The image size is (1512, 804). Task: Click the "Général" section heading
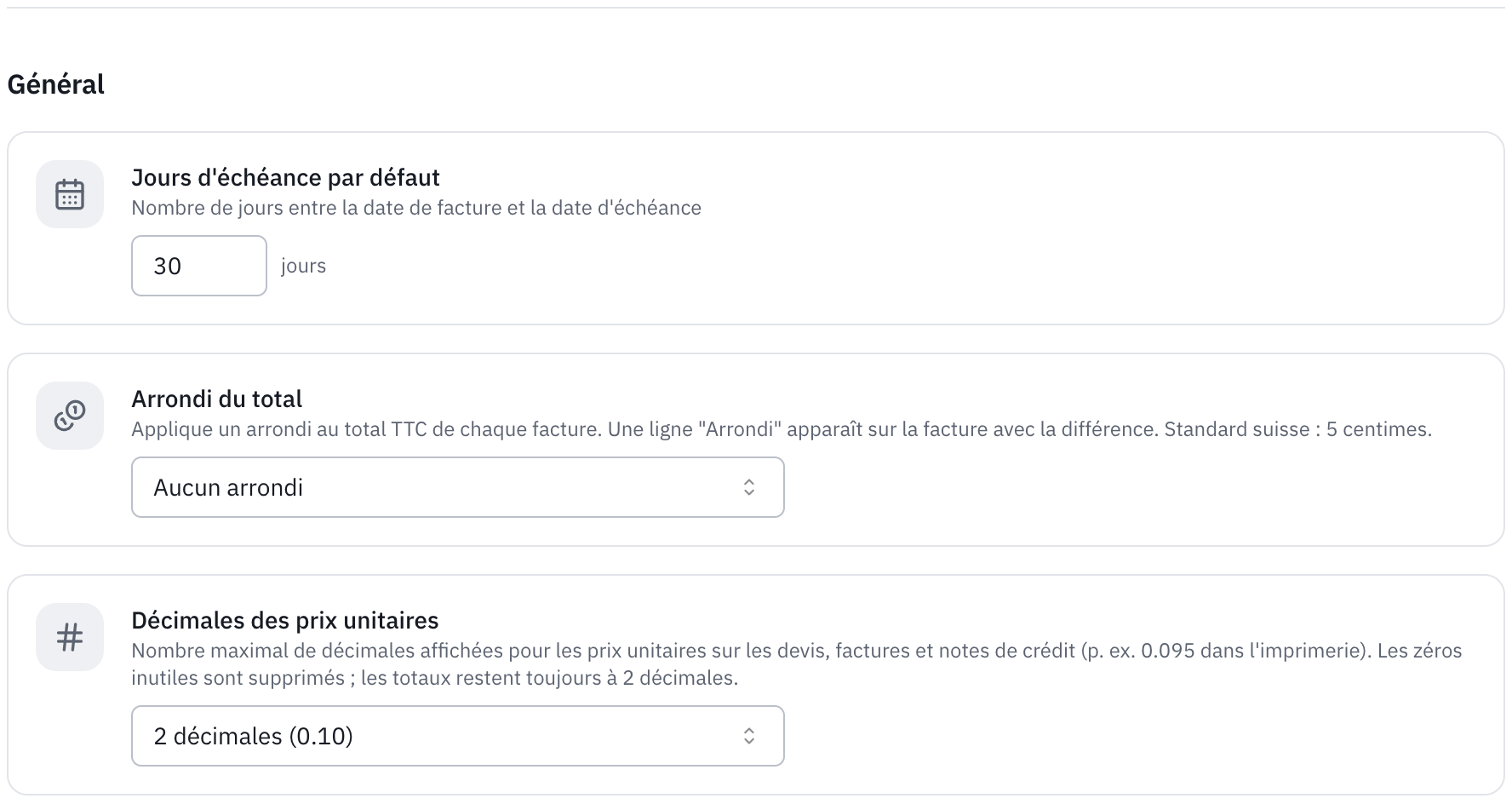[56, 84]
